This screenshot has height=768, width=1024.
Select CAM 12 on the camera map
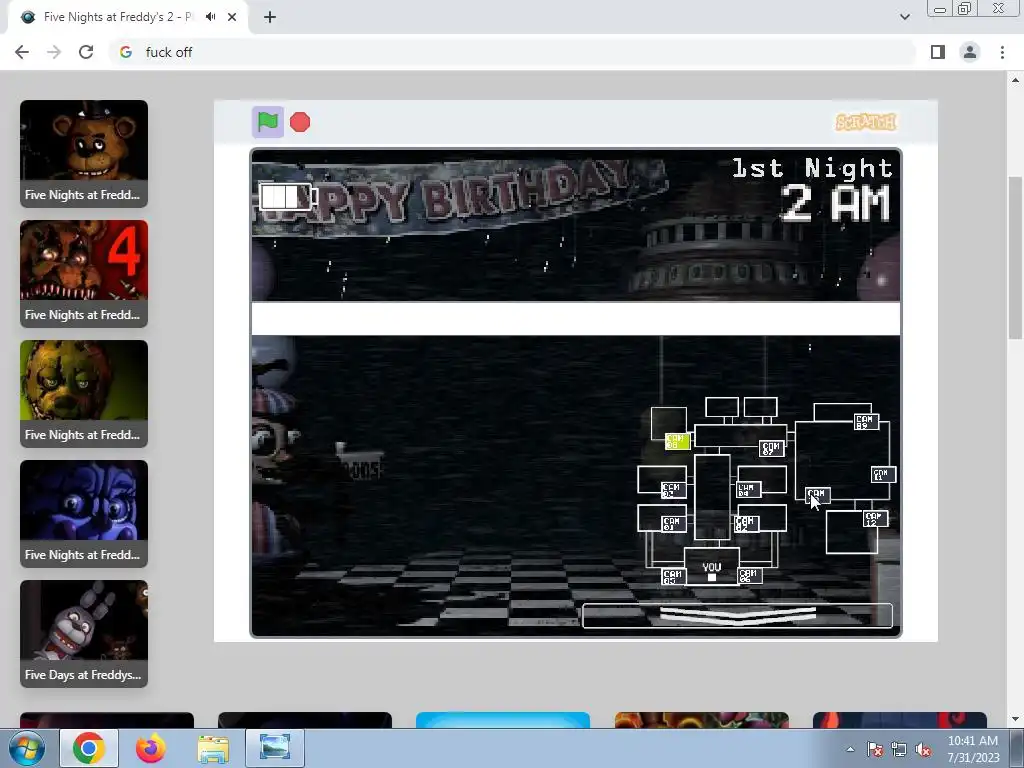coord(875,519)
